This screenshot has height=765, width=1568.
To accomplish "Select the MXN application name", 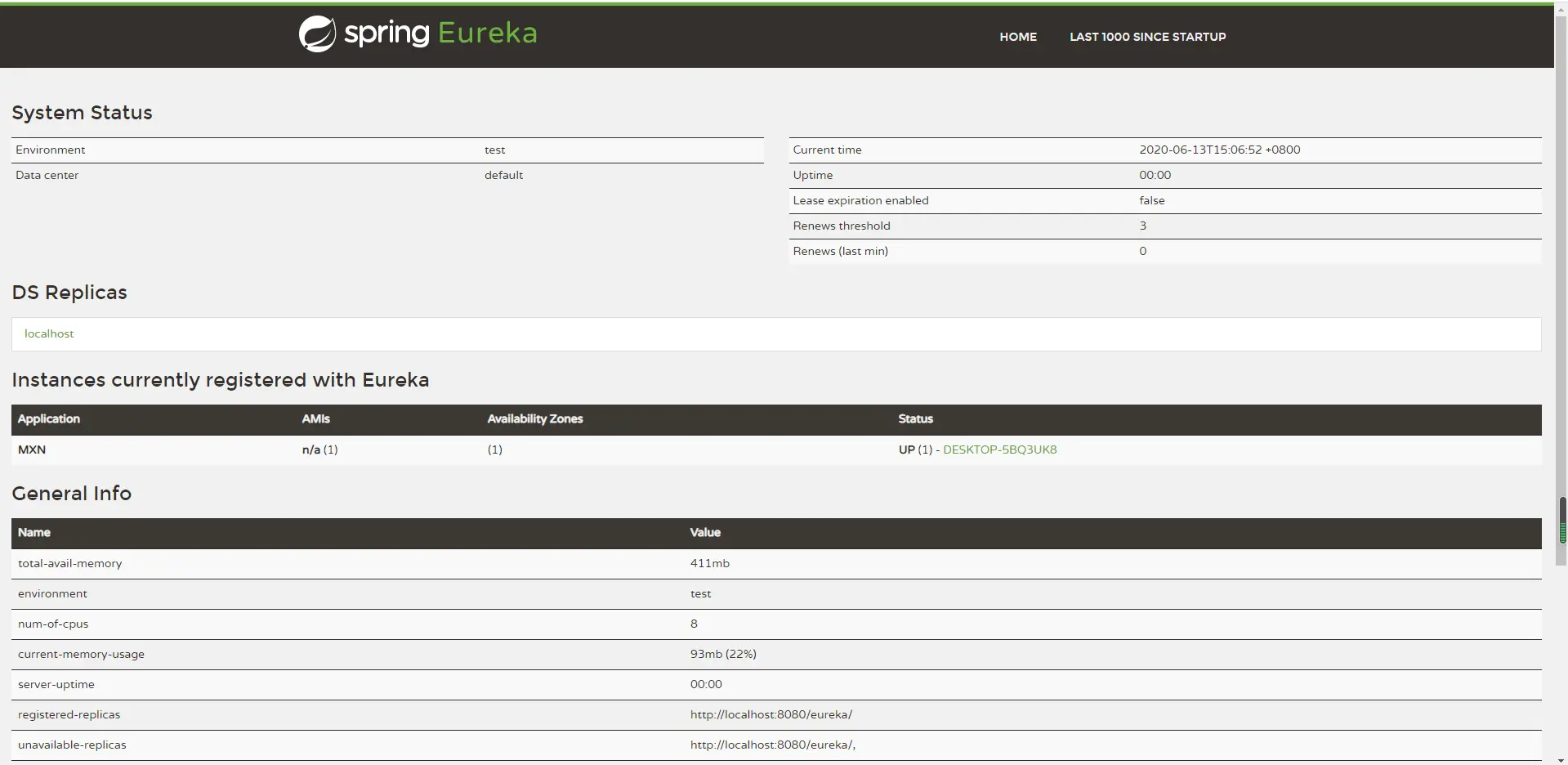I will tap(32, 450).
